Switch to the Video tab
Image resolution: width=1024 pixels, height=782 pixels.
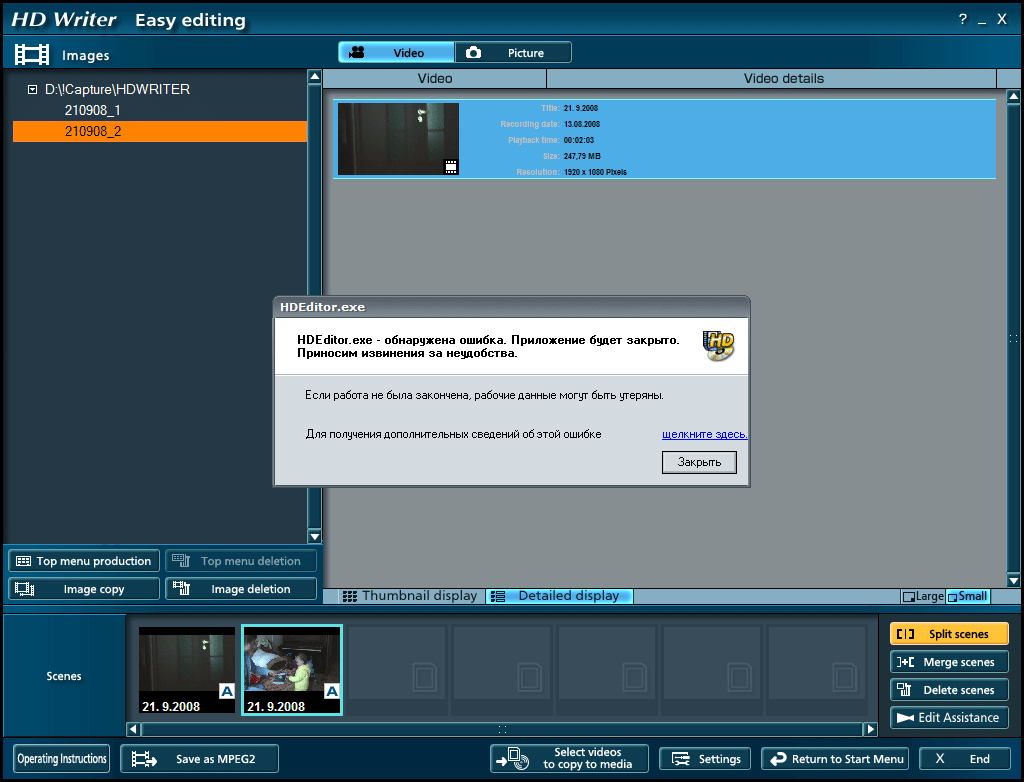pyautogui.click(x=396, y=52)
